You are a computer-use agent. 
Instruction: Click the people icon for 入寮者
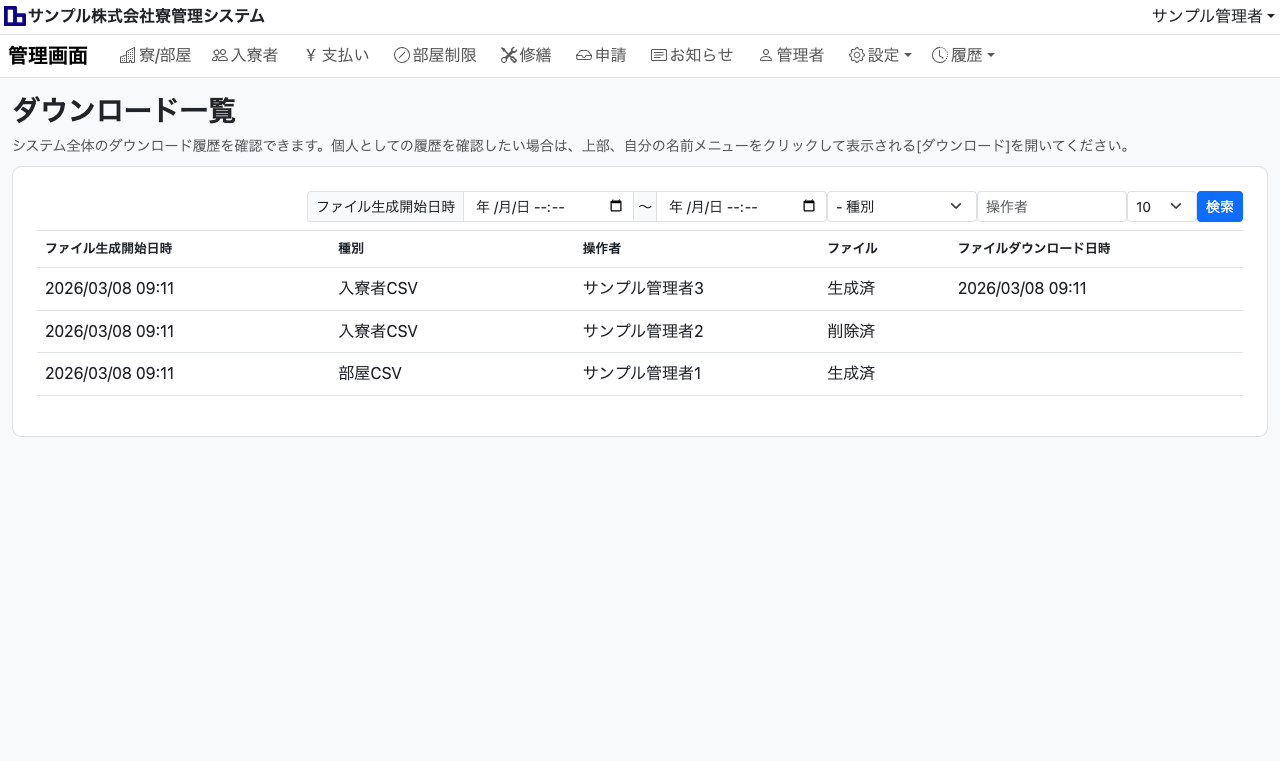(220, 56)
